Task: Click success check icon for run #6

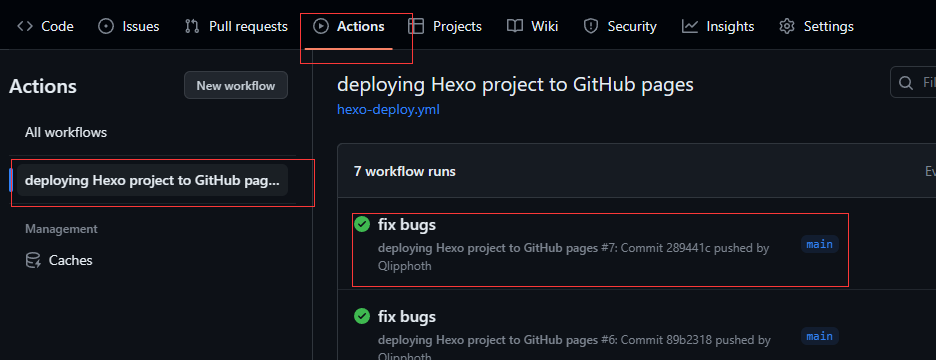Action: 362,316
